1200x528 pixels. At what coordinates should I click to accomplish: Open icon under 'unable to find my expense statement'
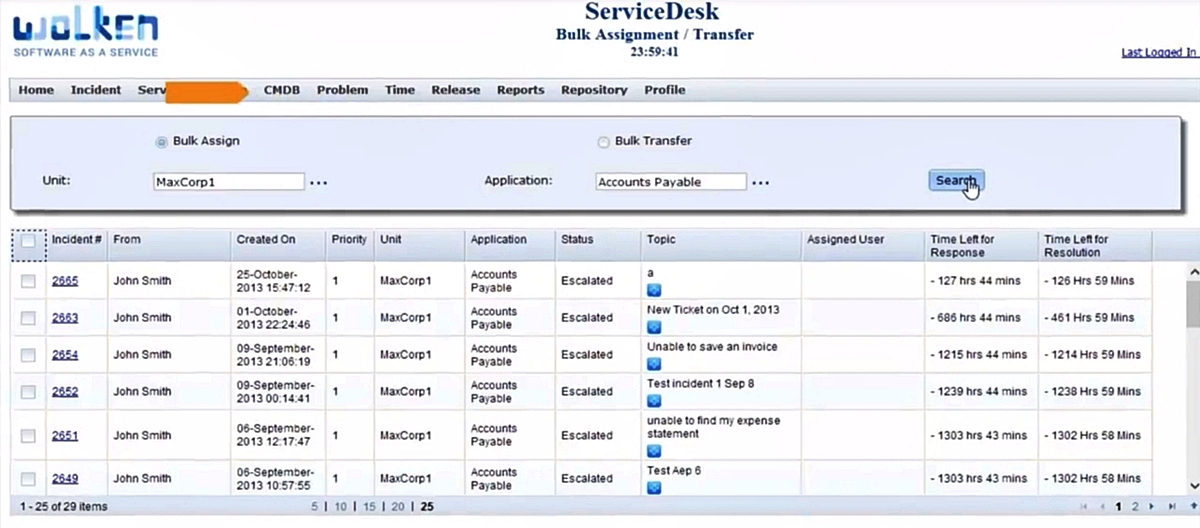[654, 450]
